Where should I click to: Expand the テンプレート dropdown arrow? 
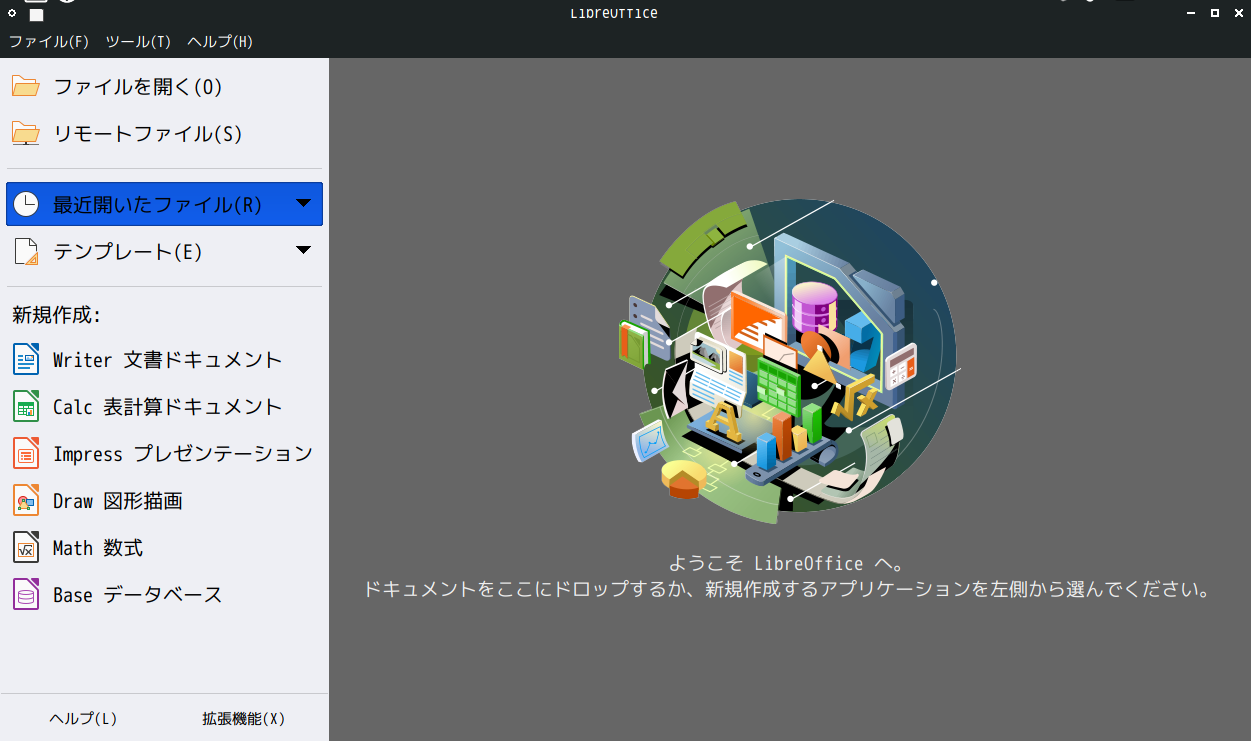click(x=304, y=250)
